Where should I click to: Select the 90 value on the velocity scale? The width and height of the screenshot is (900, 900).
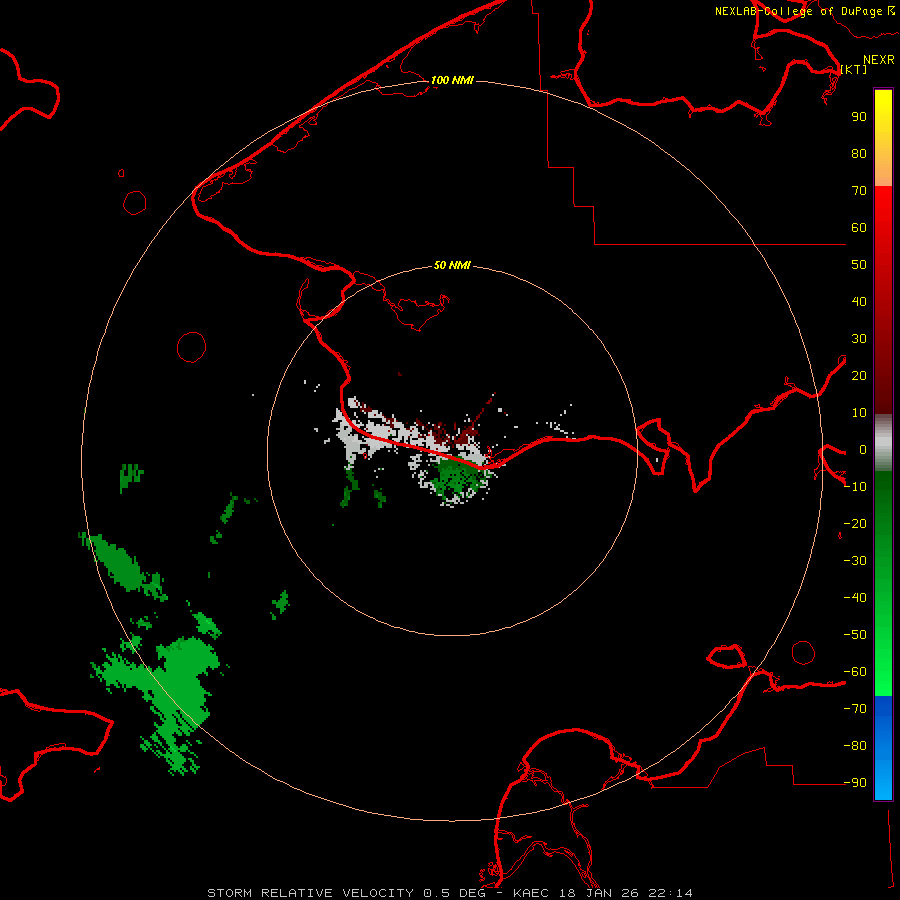[859, 117]
